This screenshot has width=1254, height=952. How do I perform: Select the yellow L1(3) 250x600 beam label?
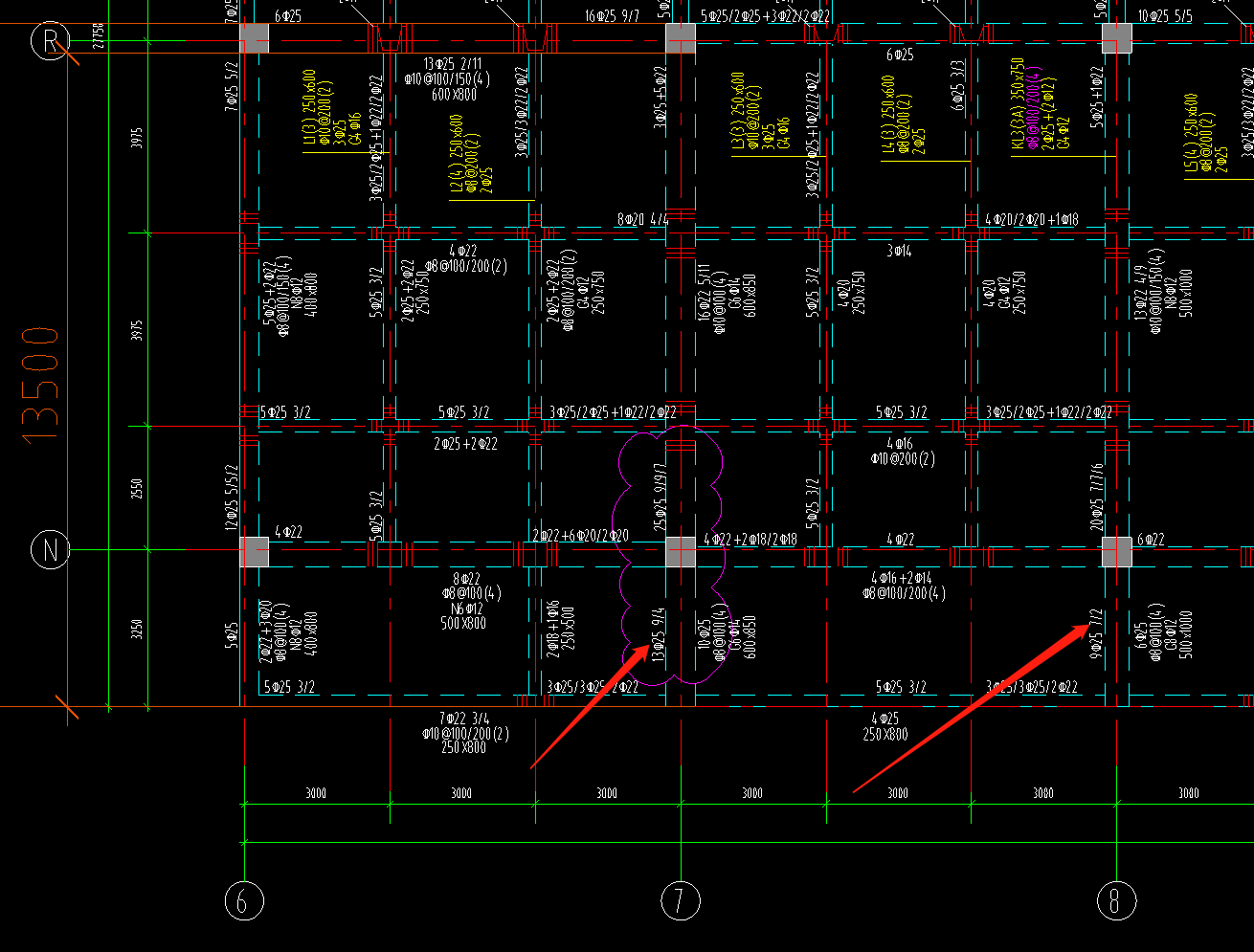[x=309, y=106]
